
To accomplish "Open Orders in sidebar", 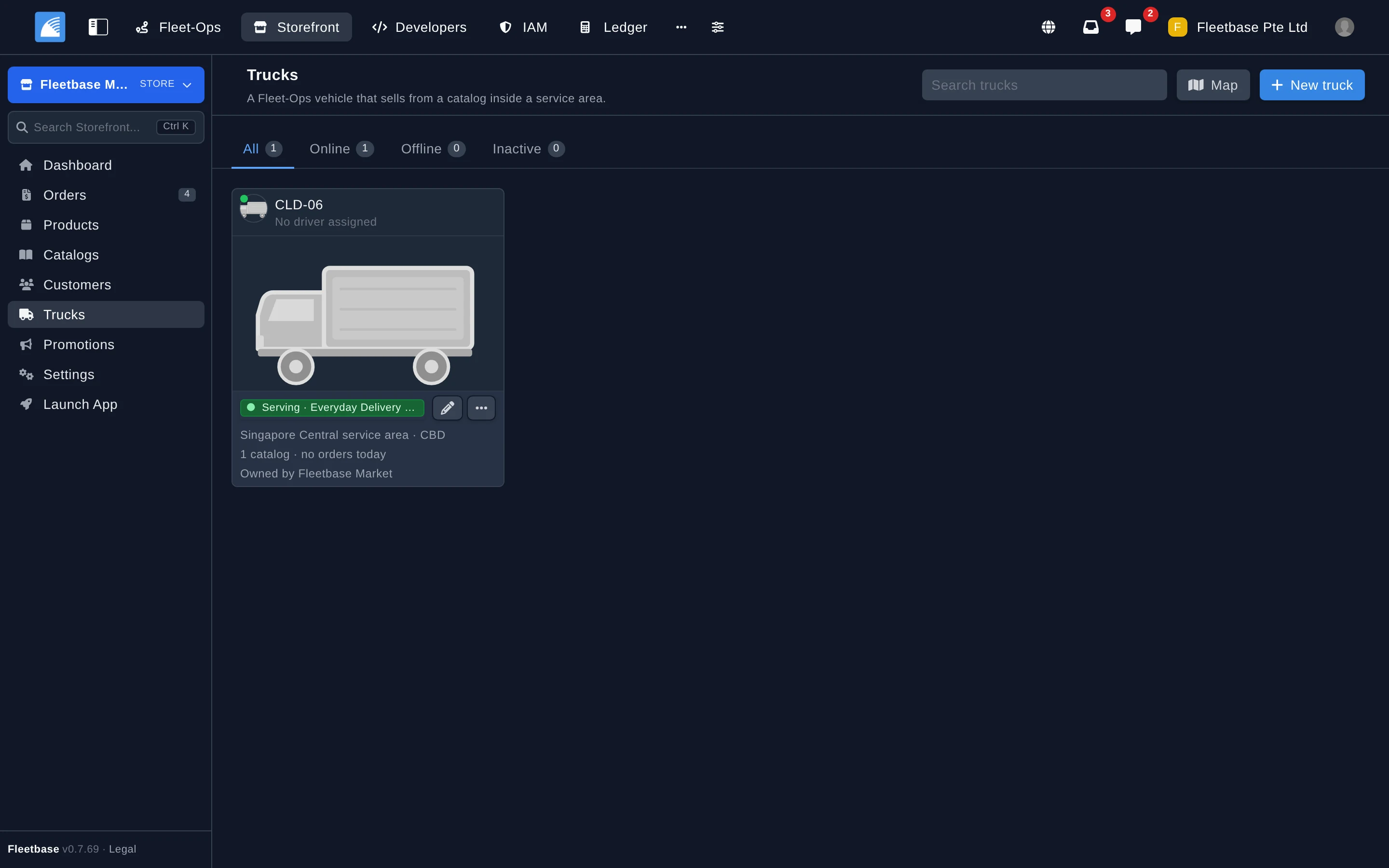I will [106, 195].
